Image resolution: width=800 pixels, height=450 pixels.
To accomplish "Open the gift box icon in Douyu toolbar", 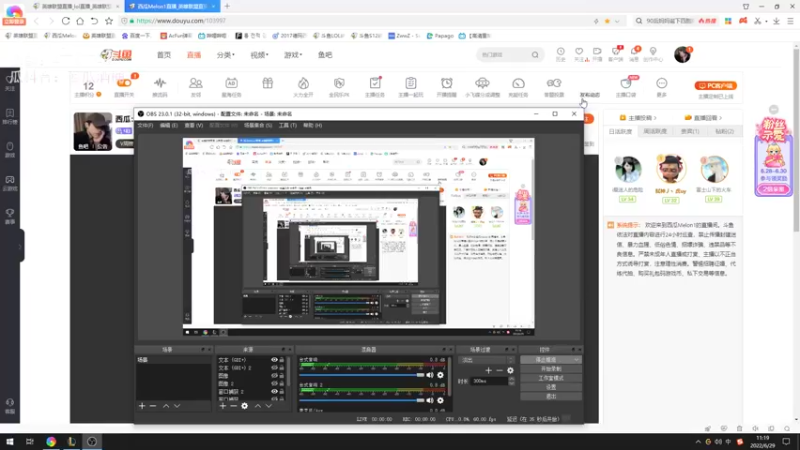I will tap(267, 83).
